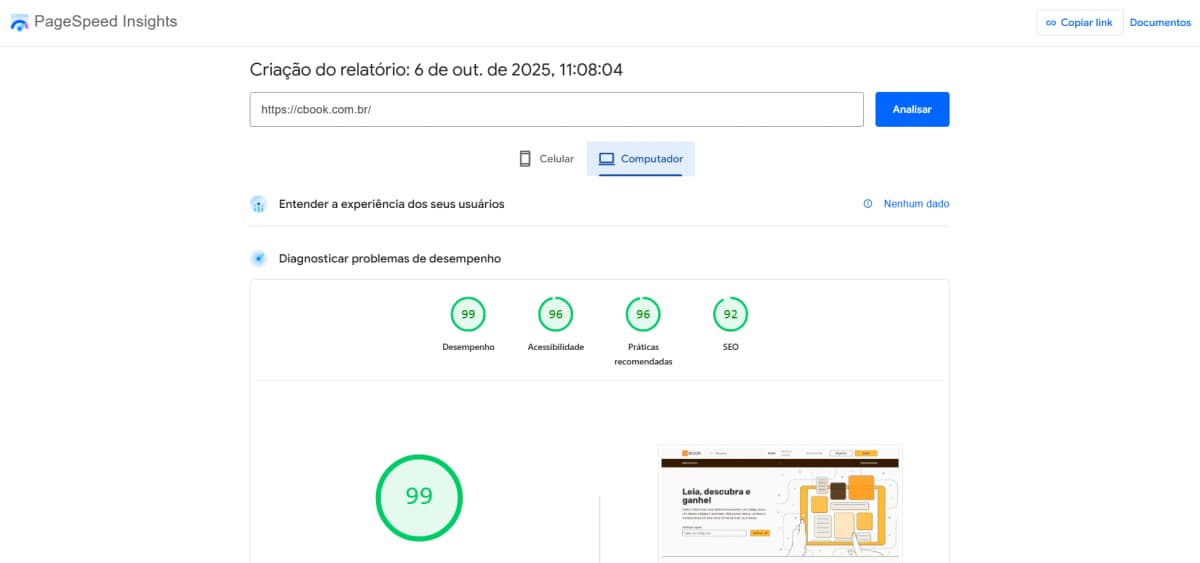1200x563 pixels.
Task: Open the Documentos link
Action: [1160, 22]
